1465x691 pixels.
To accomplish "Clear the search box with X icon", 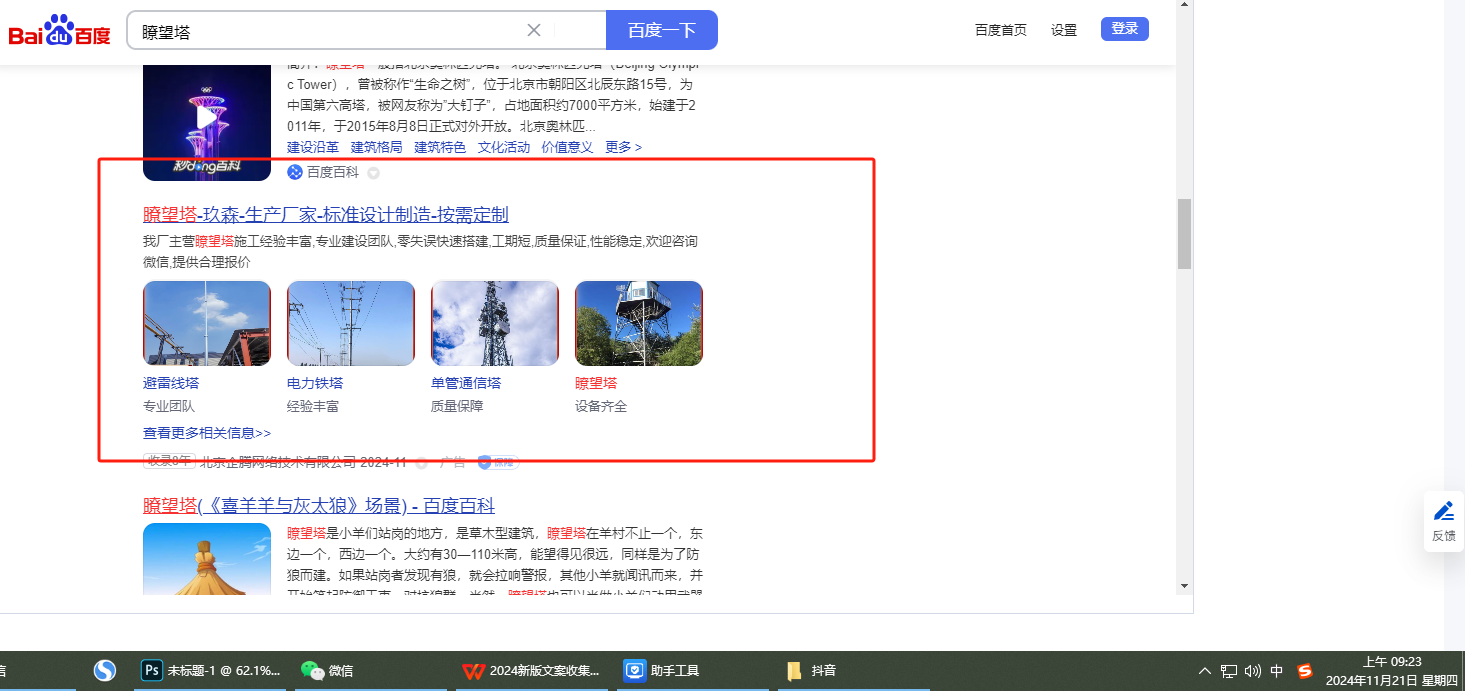I will coord(534,30).
